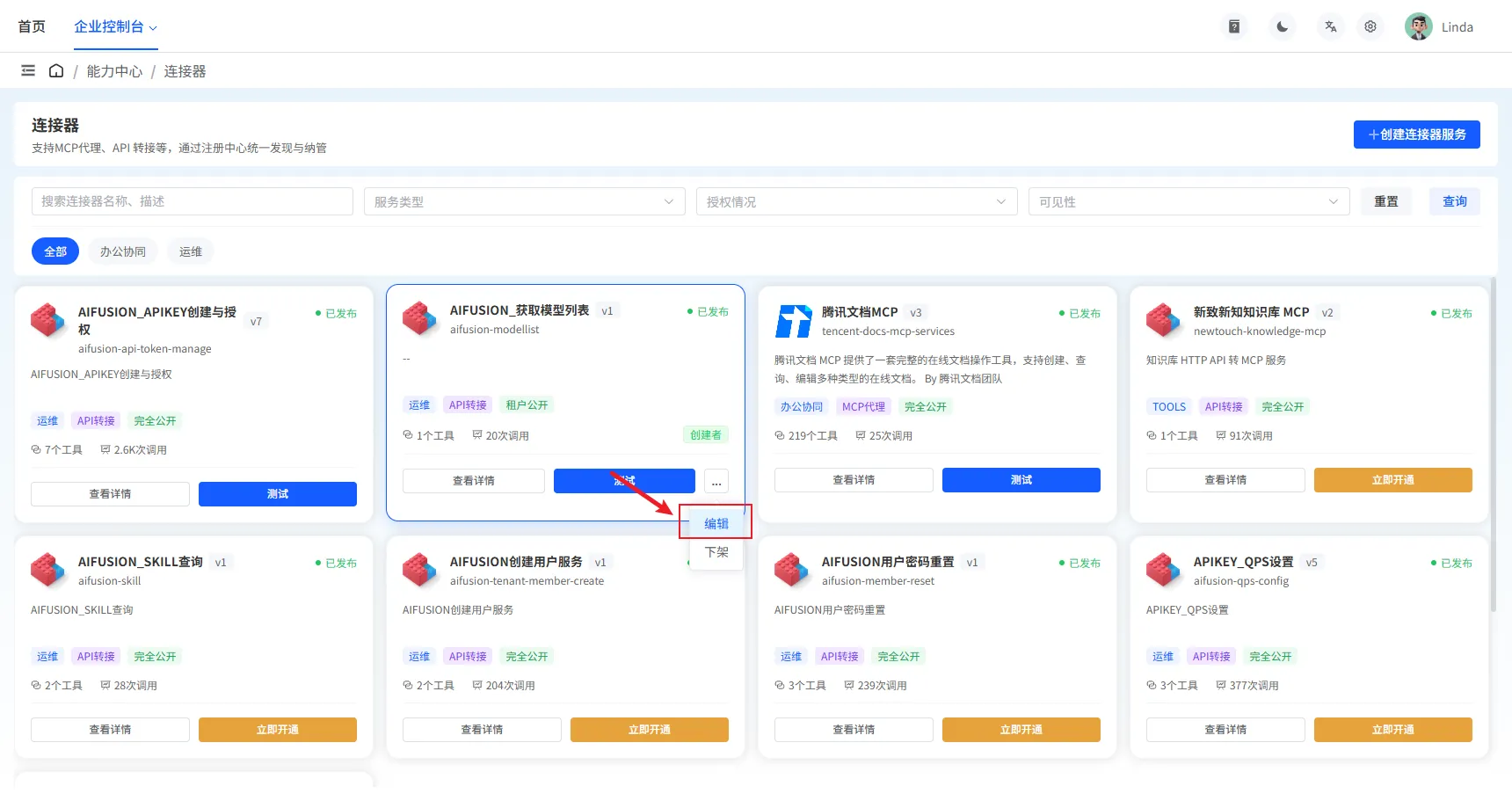Click the AIFUSION用户密码重置 card logo
Image resolution: width=1512 pixels, height=801 pixels.
coord(791,571)
